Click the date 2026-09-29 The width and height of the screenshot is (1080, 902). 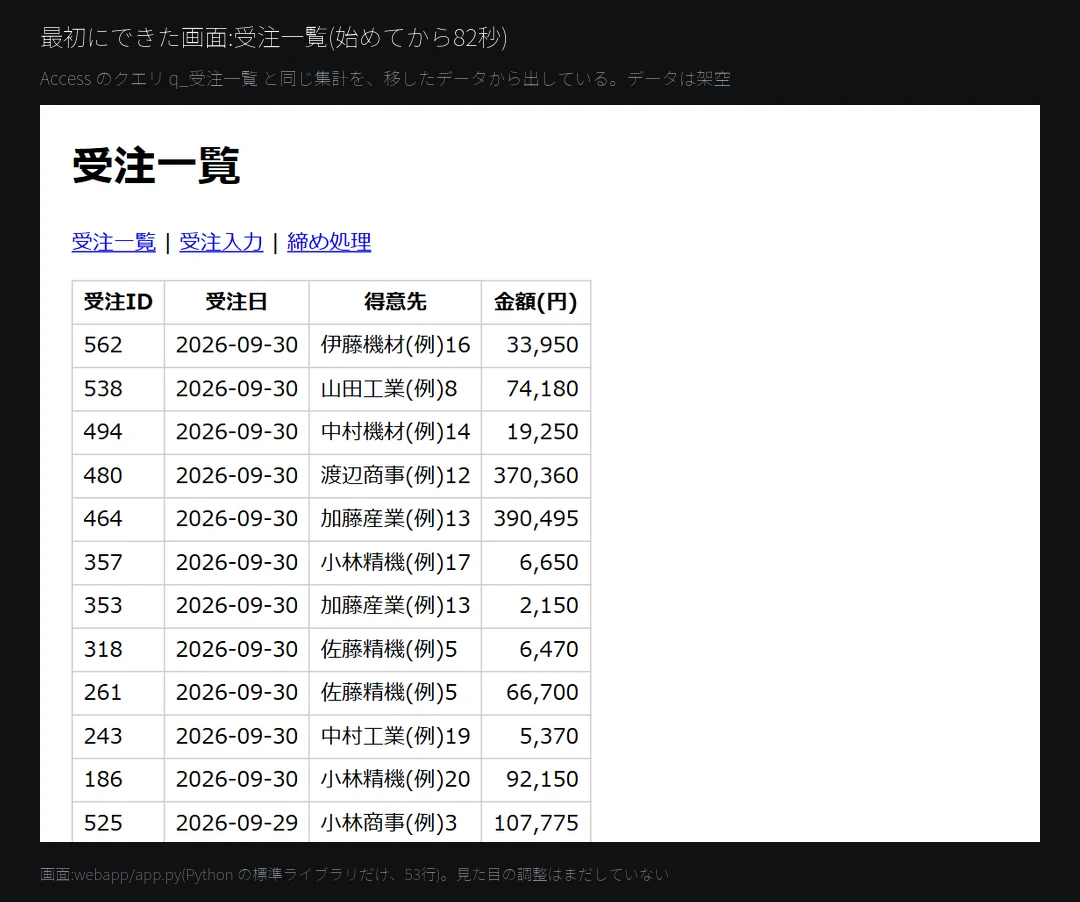[236, 822]
